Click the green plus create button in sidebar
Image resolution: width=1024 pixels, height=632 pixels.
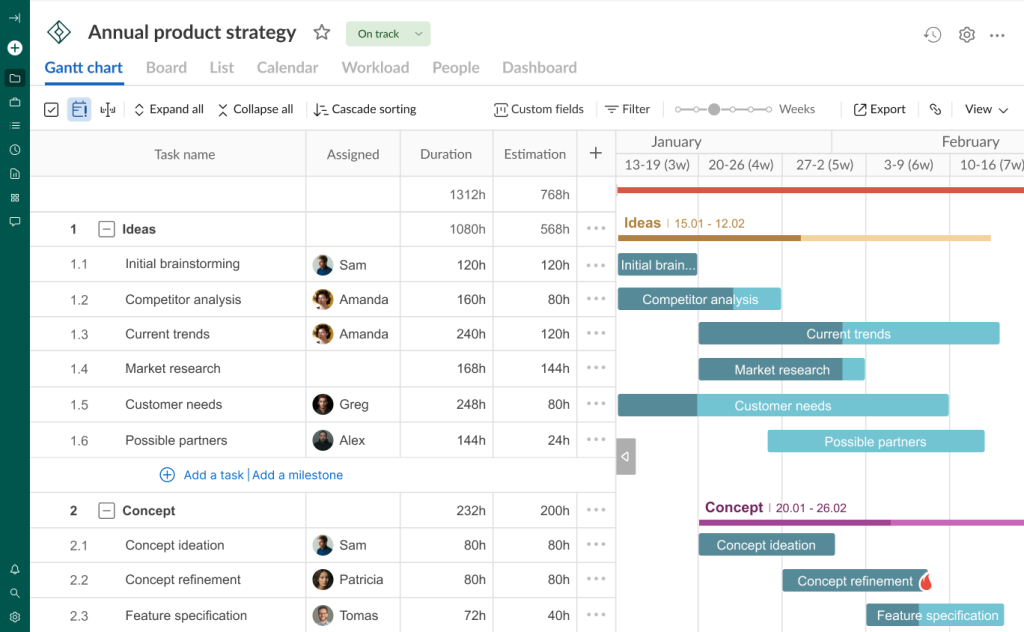pos(14,48)
